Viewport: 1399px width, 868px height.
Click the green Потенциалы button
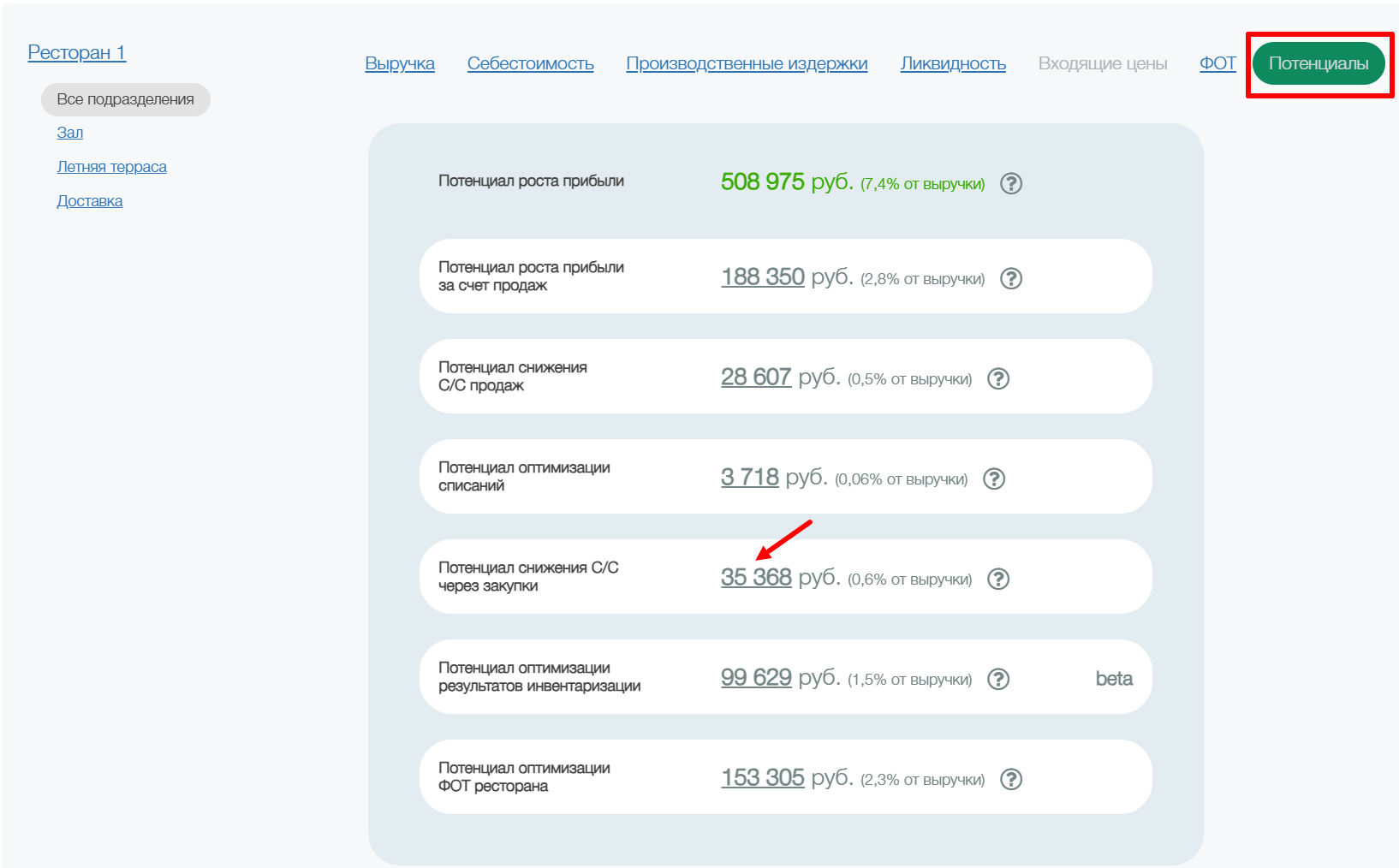pos(1318,63)
